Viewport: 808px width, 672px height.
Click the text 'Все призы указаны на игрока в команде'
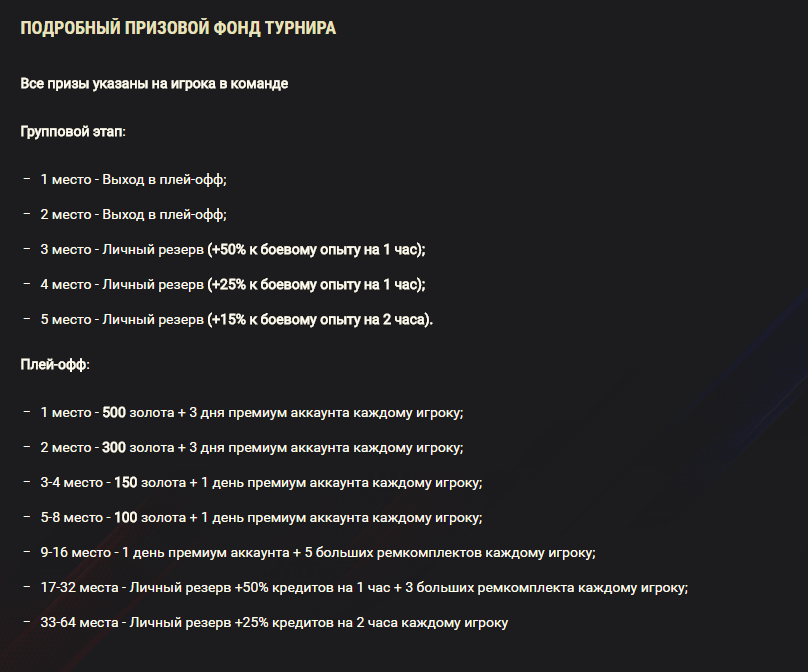point(154,83)
